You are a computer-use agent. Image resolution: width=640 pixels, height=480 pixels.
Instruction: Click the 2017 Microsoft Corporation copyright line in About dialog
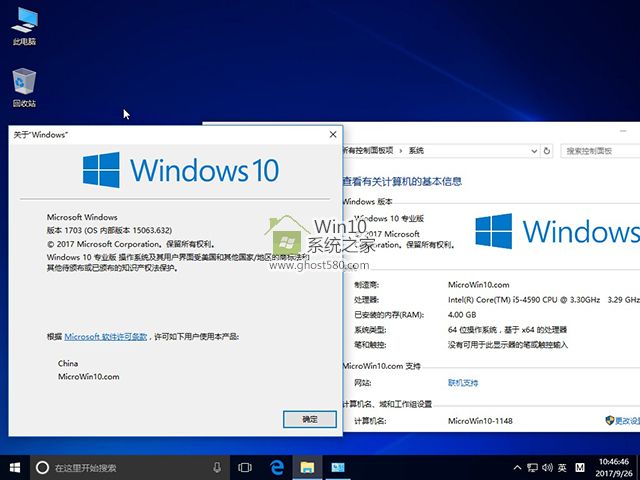click(131, 244)
